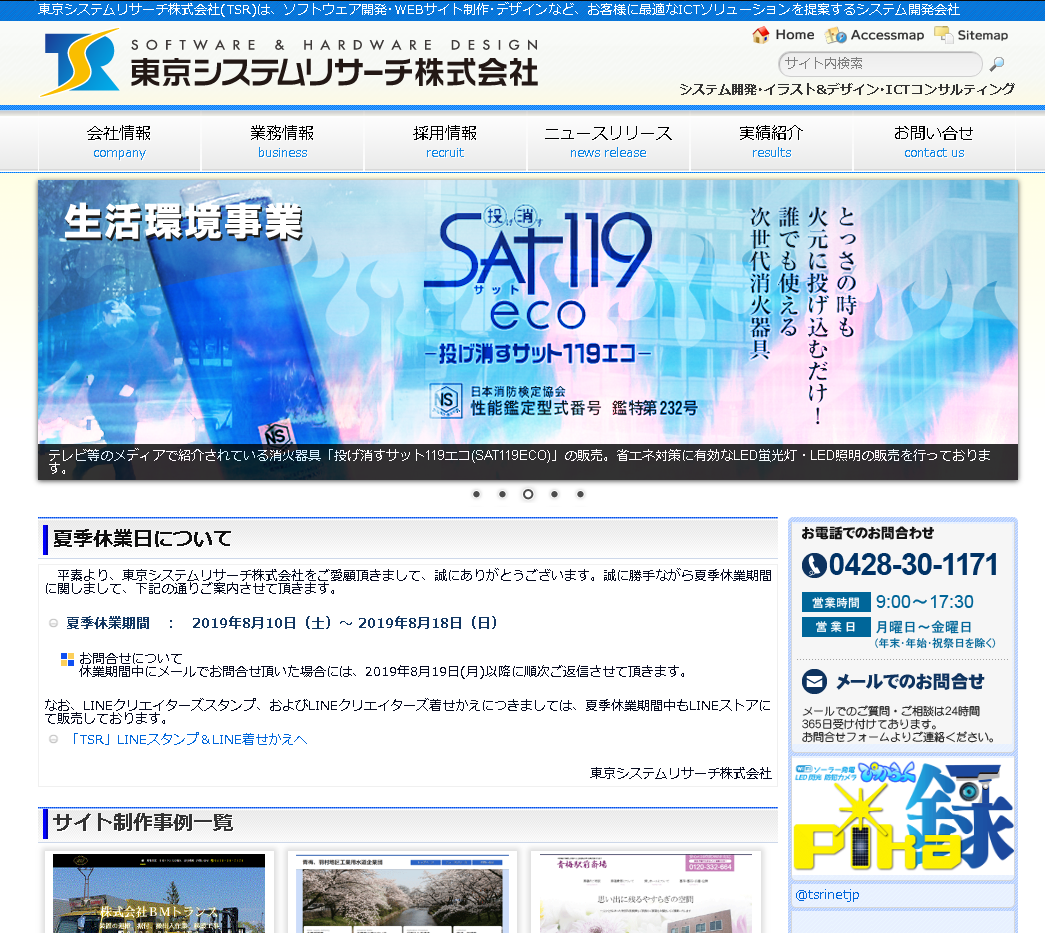Click the TSR company logo
1045x933 pixels.
coord(80,62)
